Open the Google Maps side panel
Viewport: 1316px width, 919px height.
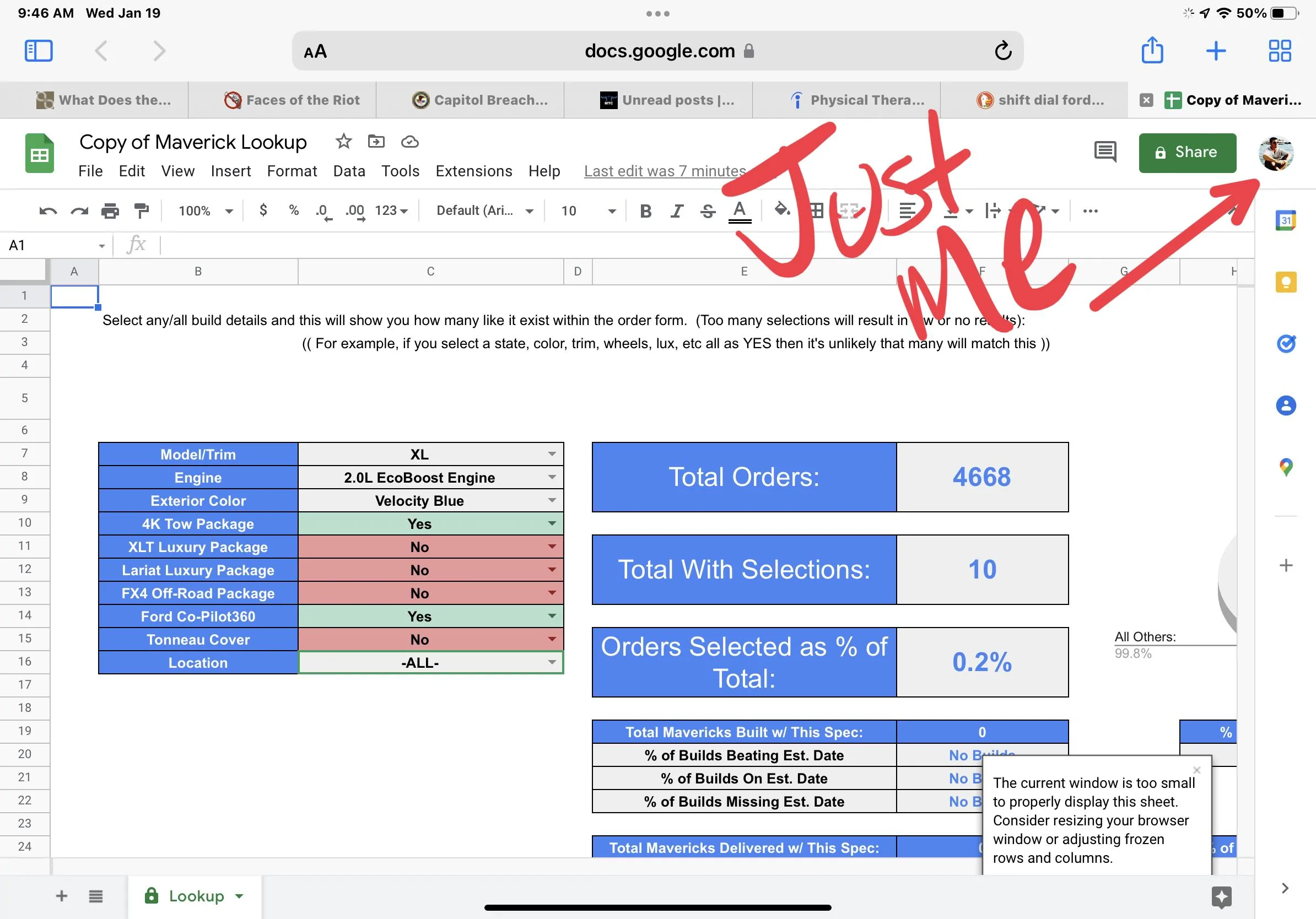pos(1286,468)
